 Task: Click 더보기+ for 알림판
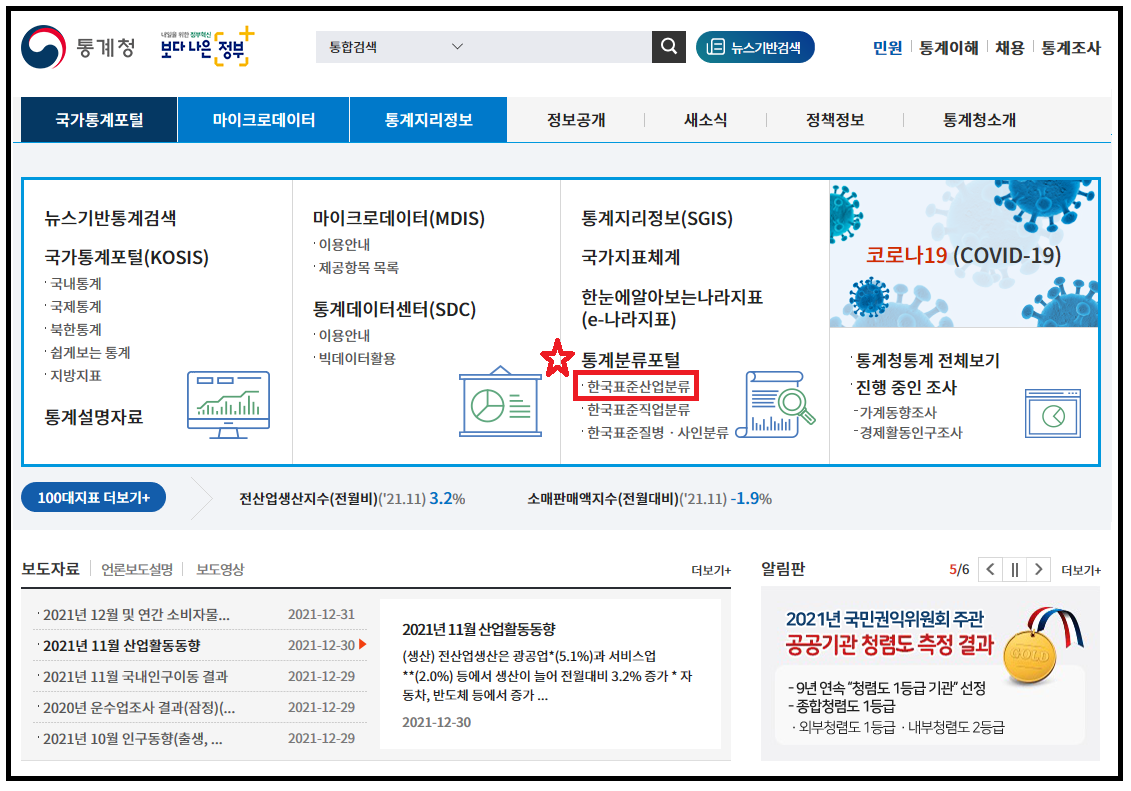(1081, 570)
